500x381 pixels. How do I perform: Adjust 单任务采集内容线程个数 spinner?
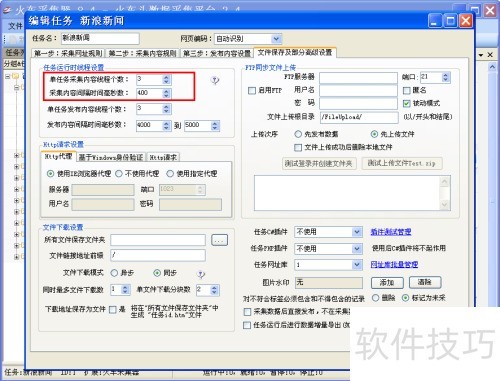pyautogui.click(x=166, y=79)
